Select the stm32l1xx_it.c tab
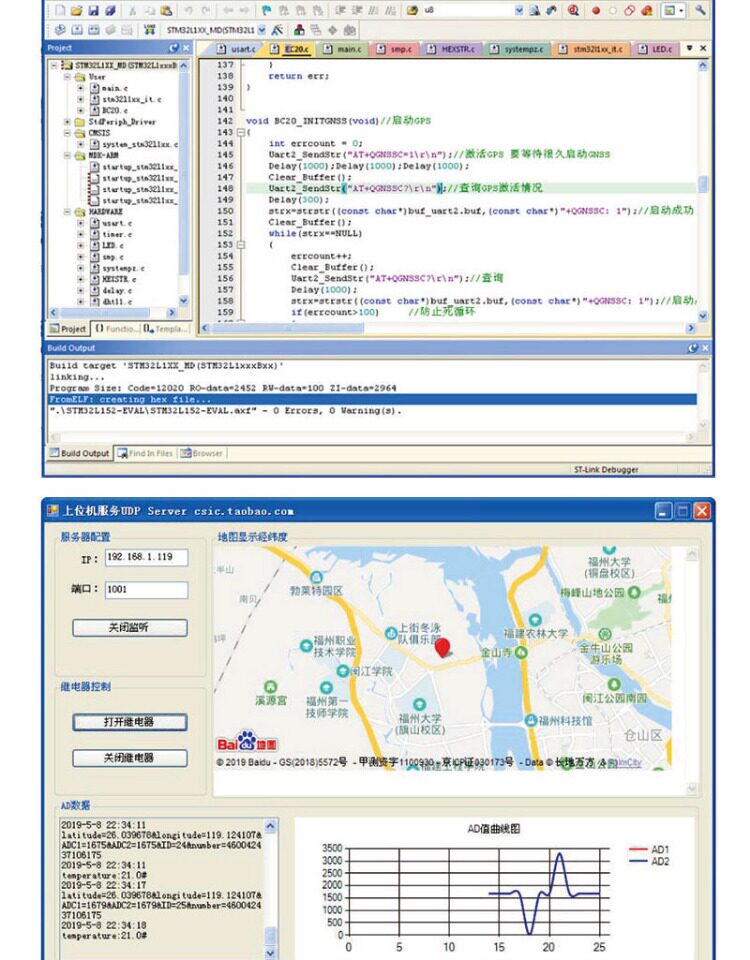The width and height of the screenshot is (750, 960). pos(591,49)
